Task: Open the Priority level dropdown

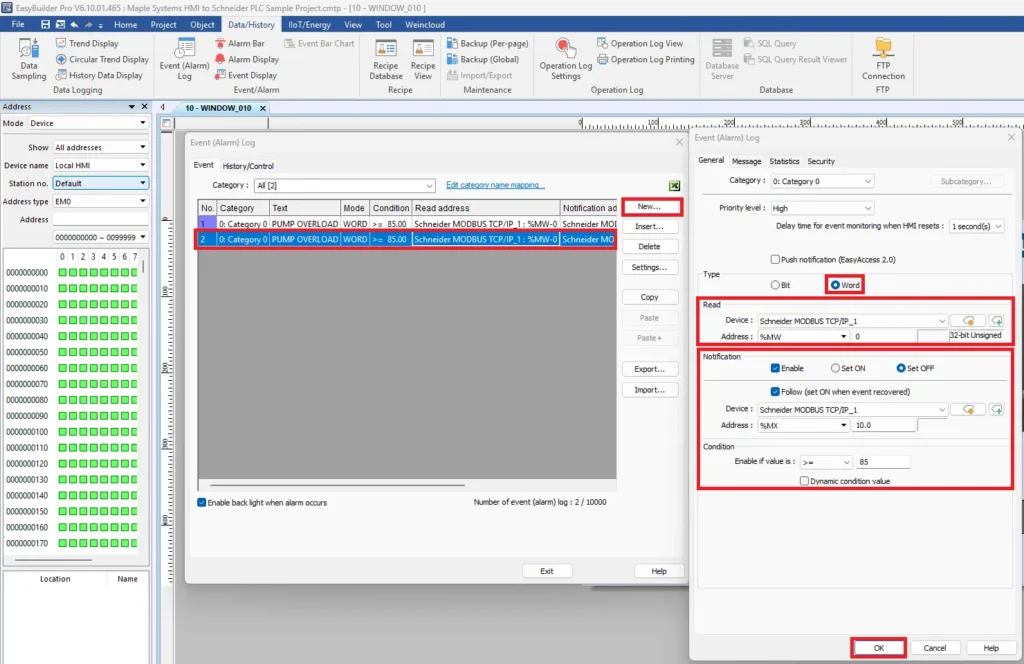Action: pyautogui.click(x=822, y=208)
